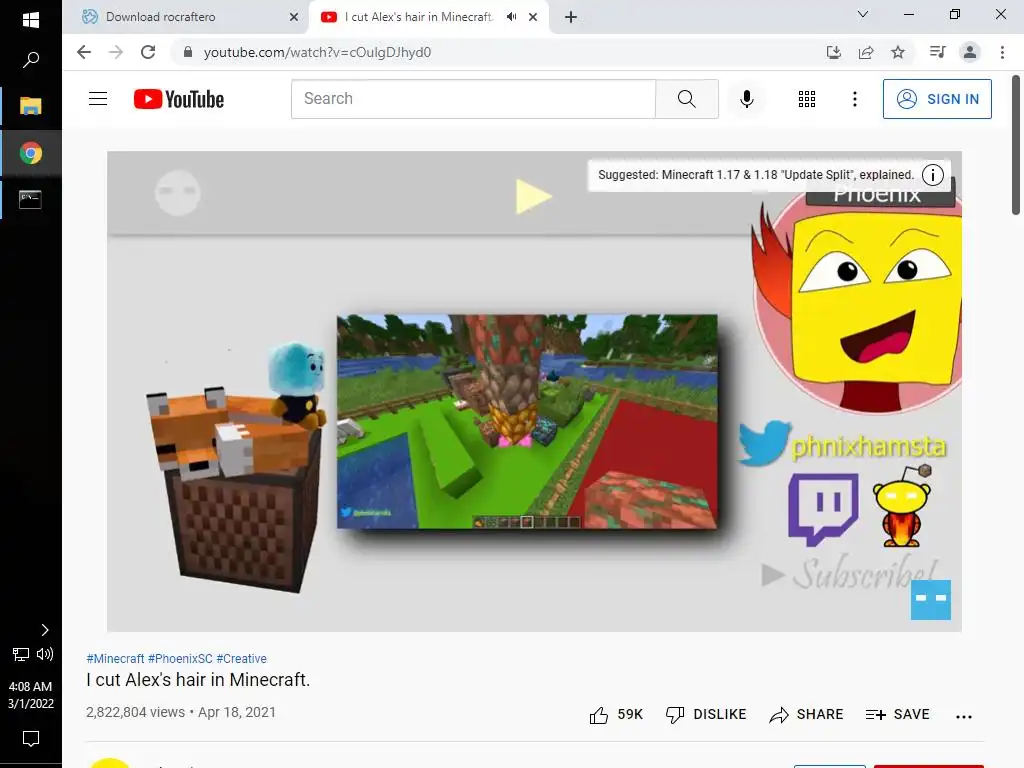Click the install app icon in the address bar

pos(833,52)
